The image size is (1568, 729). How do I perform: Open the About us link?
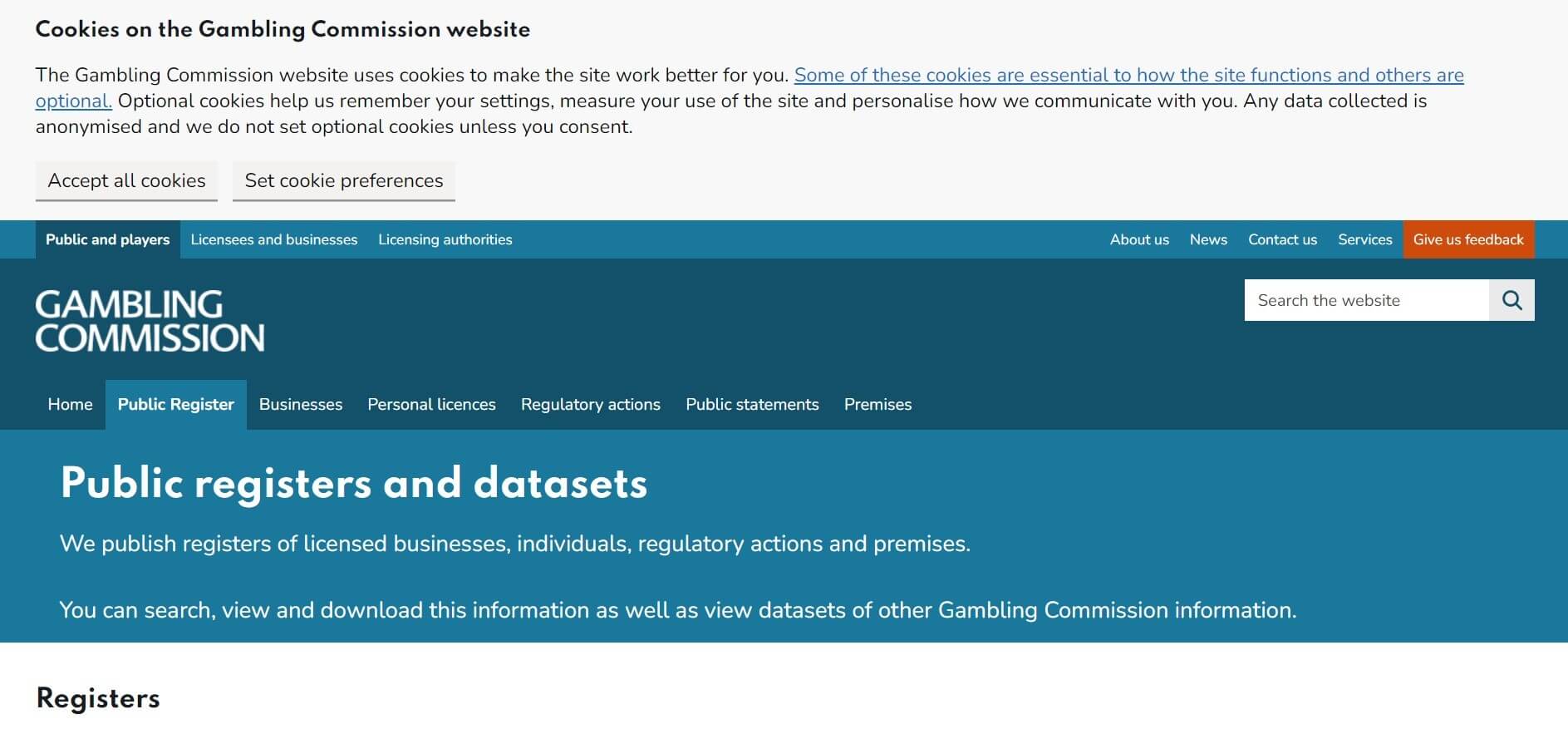tap(1138, 239)
